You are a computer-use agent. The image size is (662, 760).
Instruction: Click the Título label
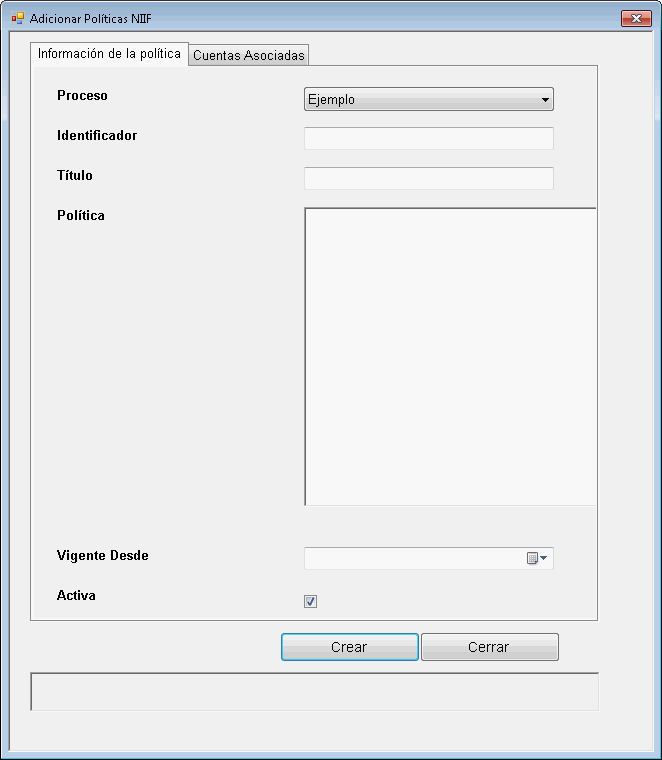click(x=75, y=176)
